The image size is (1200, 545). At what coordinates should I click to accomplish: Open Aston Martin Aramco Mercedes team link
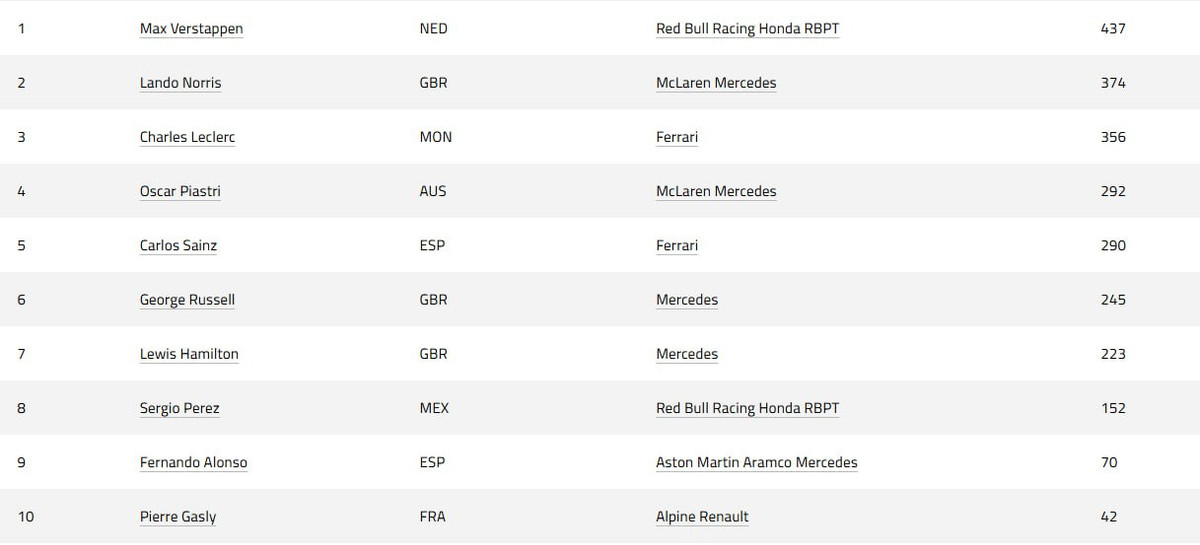[756, 462]
